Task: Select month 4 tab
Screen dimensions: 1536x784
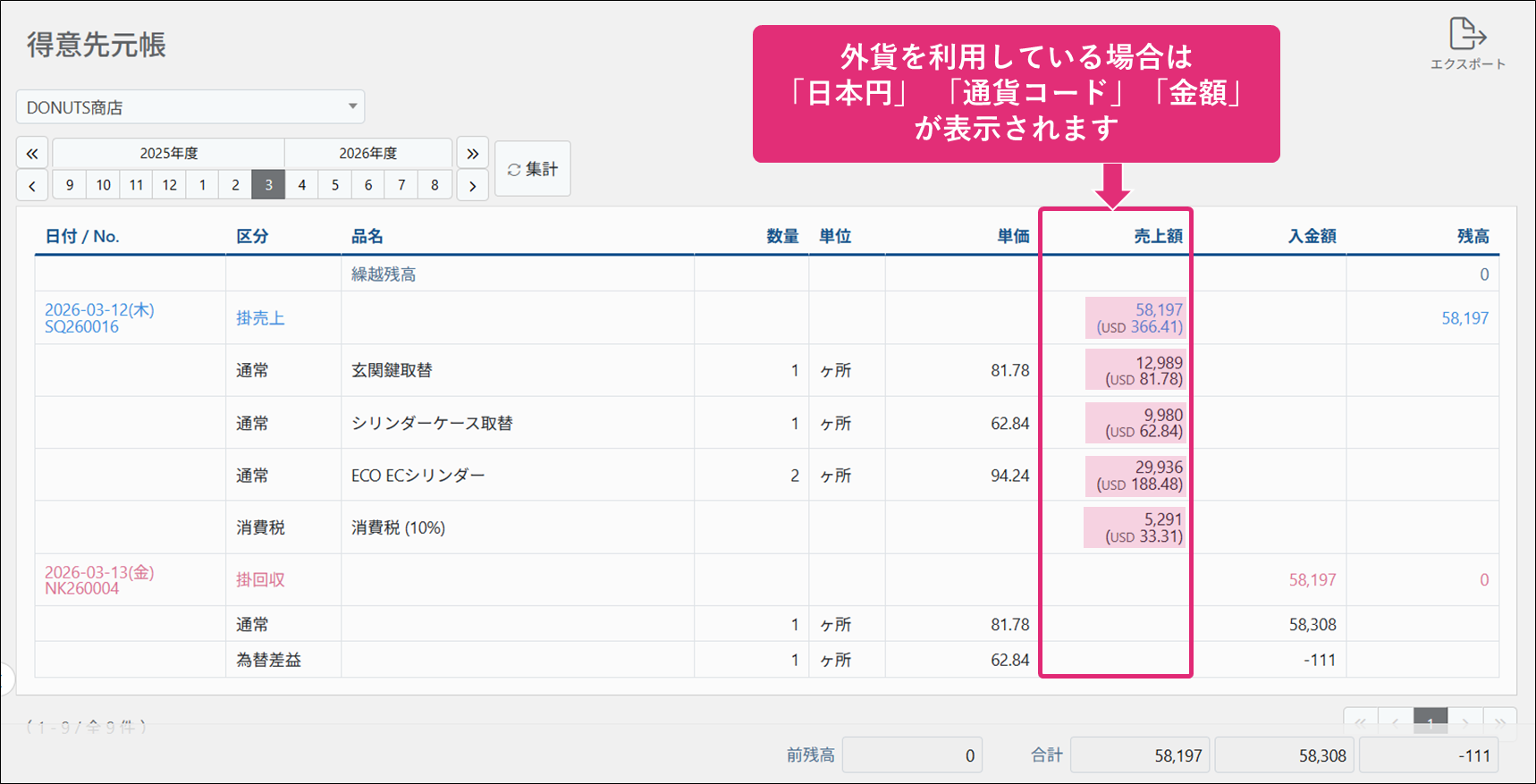Action: pyautogui.click(x=302, y=185)
